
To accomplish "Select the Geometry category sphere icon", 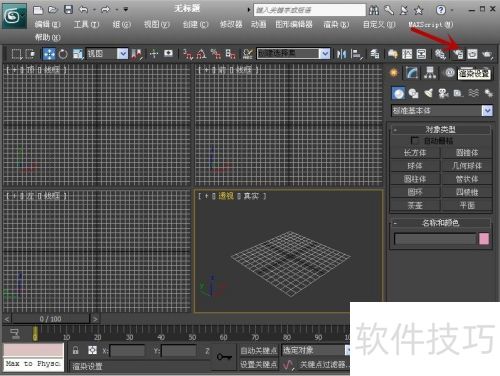I will point(398,93).
